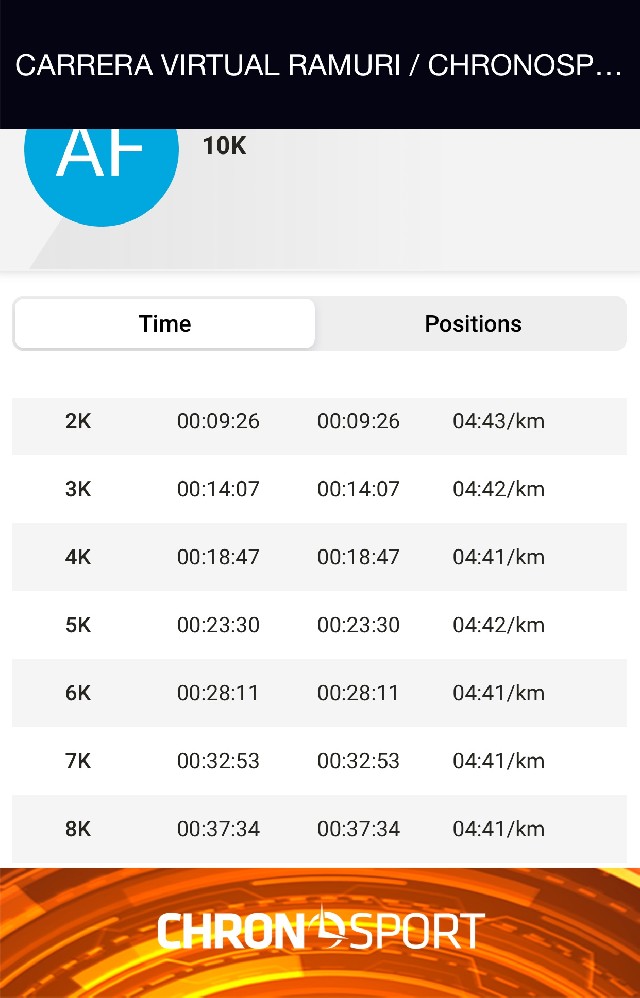Choose the 4K split label
Viewport: 640px width, 998px height.
(x=78, y=557)
